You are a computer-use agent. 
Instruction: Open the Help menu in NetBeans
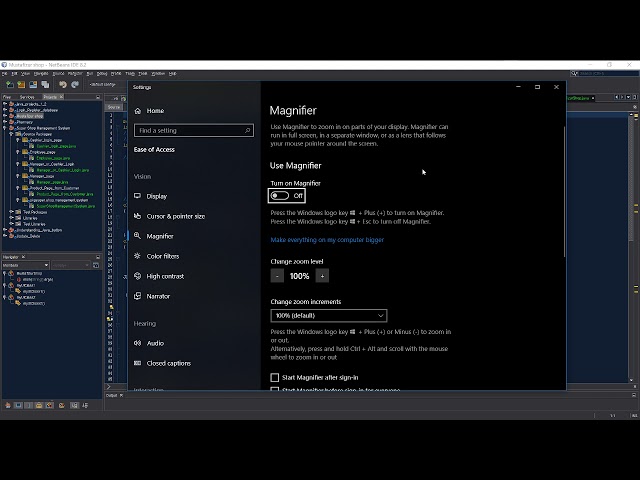[173, 74]
